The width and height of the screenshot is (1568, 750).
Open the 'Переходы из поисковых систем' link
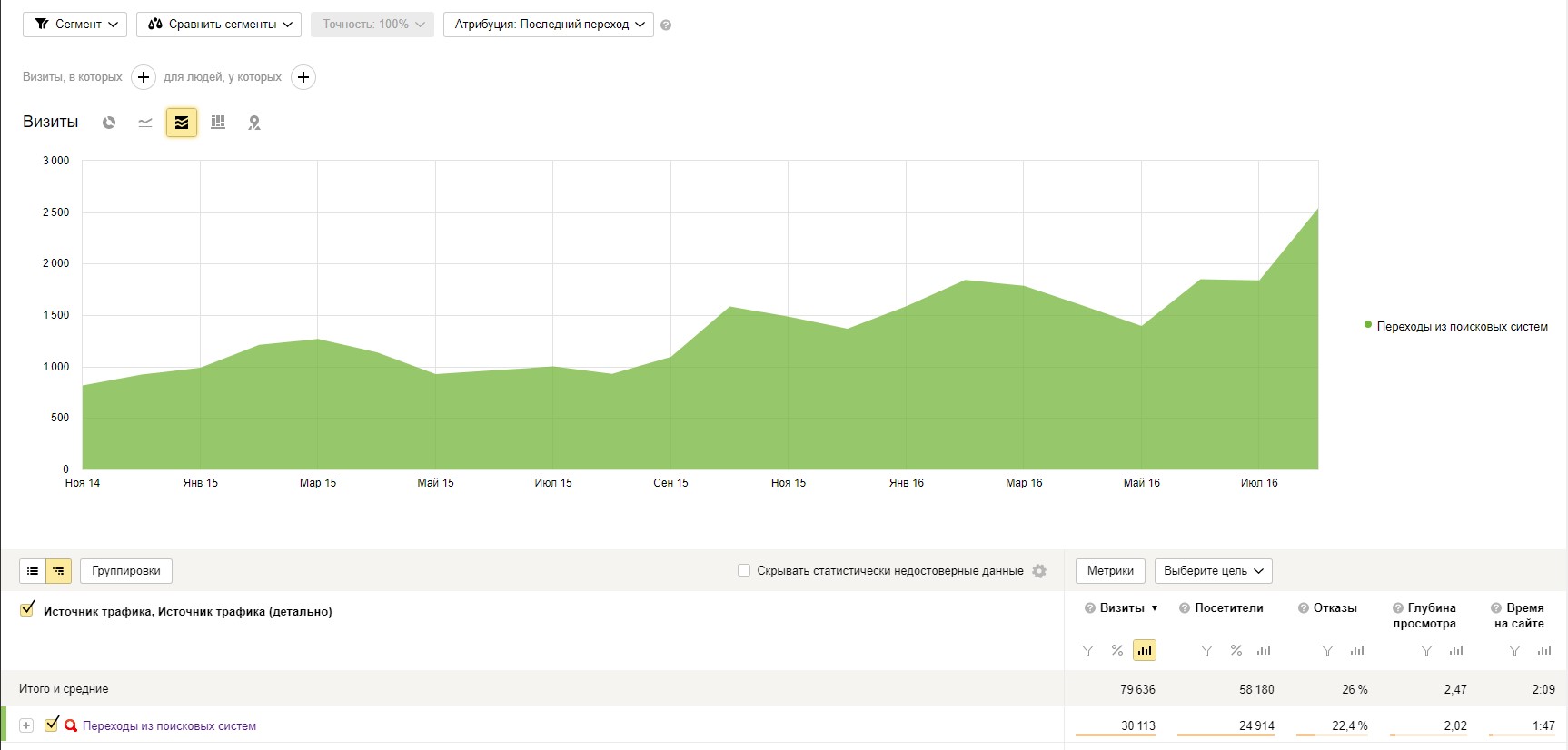pos(169,726)
